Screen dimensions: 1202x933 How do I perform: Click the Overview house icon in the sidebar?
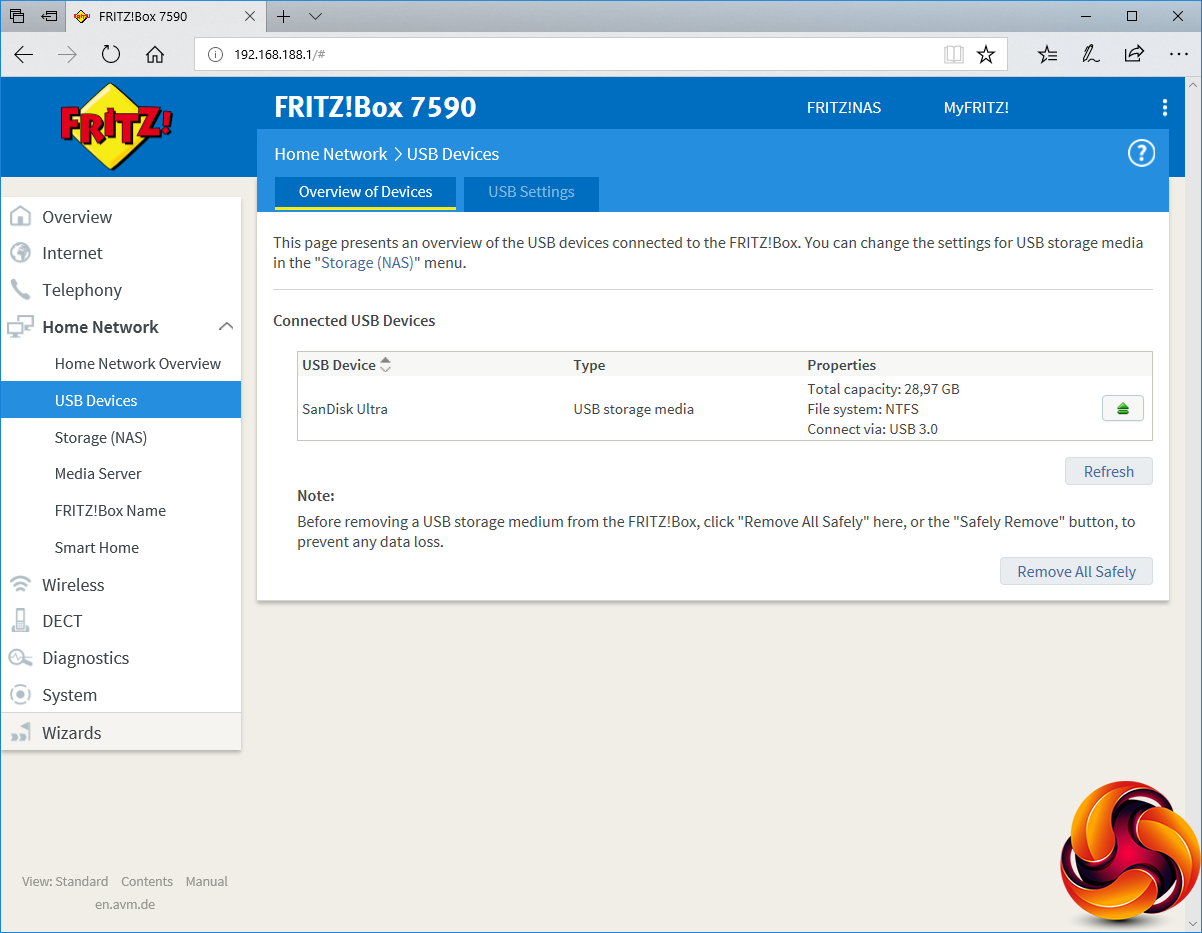(x=19, y=216)
